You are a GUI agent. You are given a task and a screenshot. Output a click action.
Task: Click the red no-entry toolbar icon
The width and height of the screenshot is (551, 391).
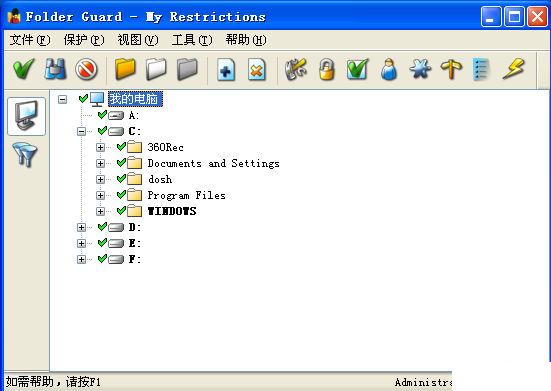click(x=86, y=69)
